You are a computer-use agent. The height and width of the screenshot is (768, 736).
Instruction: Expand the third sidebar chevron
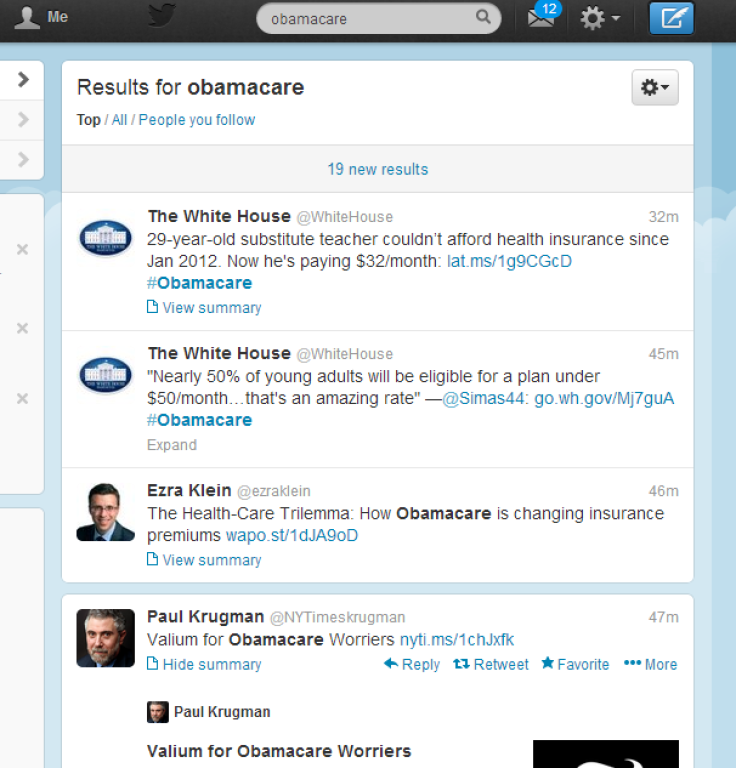click(x=23, y=159)
